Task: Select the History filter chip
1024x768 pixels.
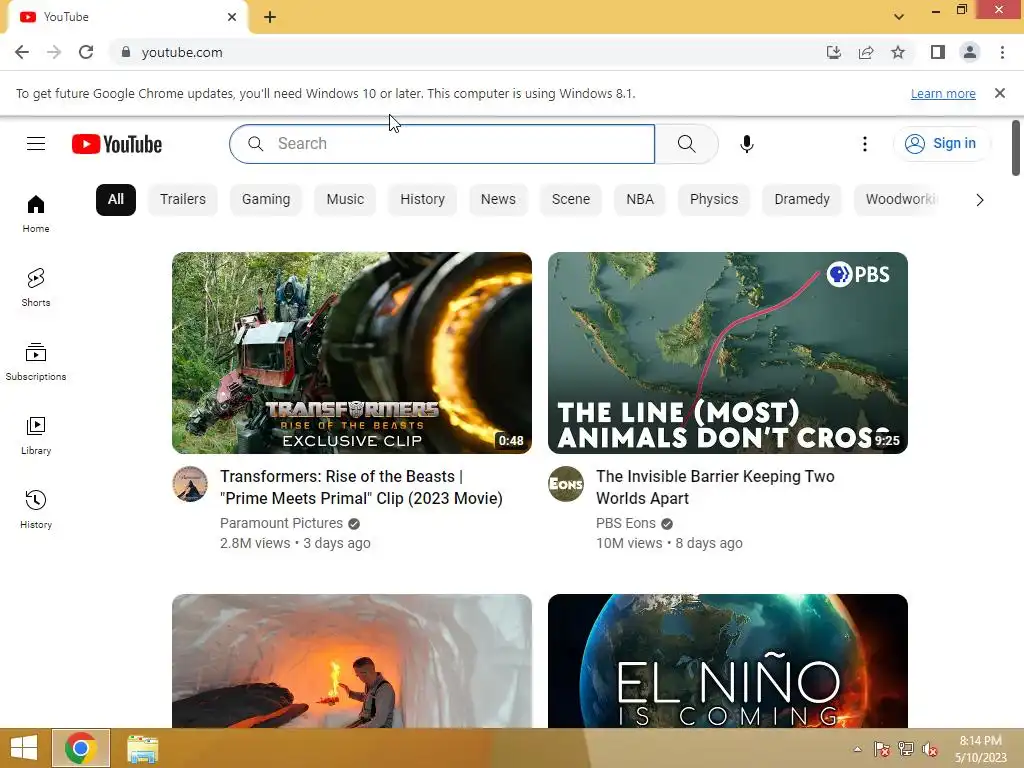Action: [x=423, y=199]
